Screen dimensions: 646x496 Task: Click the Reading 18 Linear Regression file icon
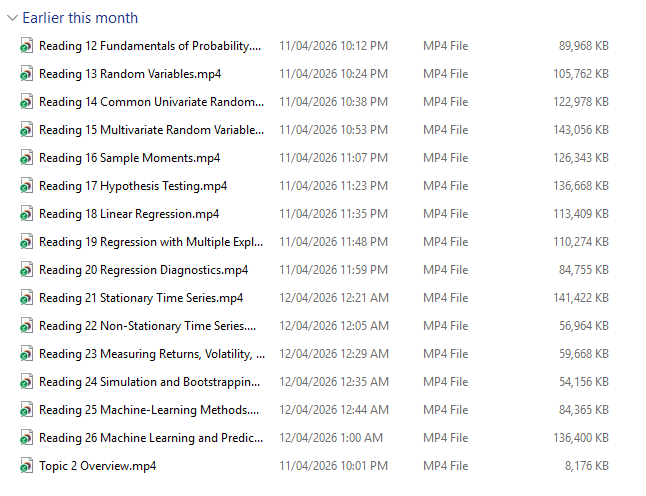(x=27, y=214)
